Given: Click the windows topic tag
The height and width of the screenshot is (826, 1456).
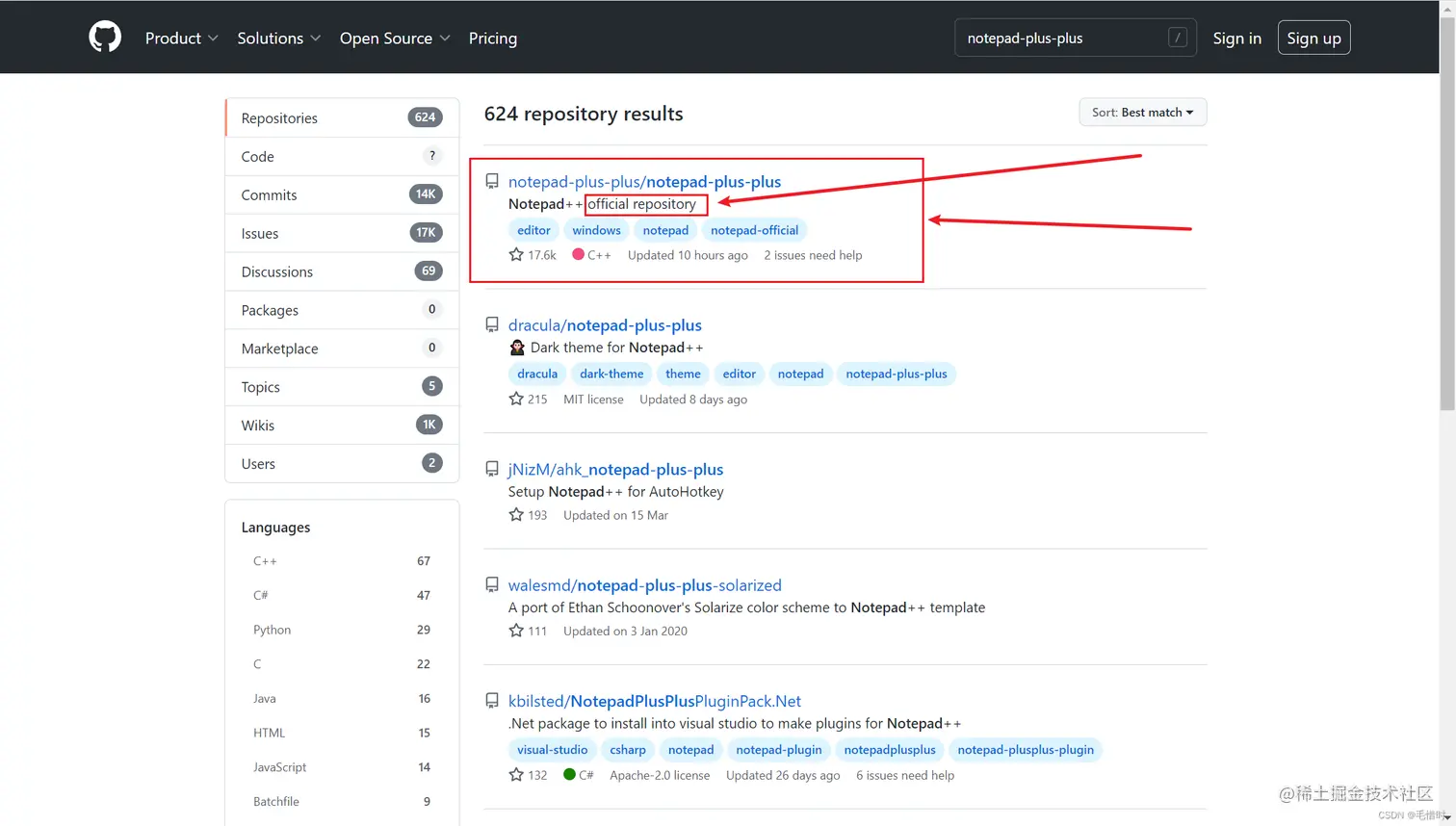Looking at the screenshot, I should 596,230.
